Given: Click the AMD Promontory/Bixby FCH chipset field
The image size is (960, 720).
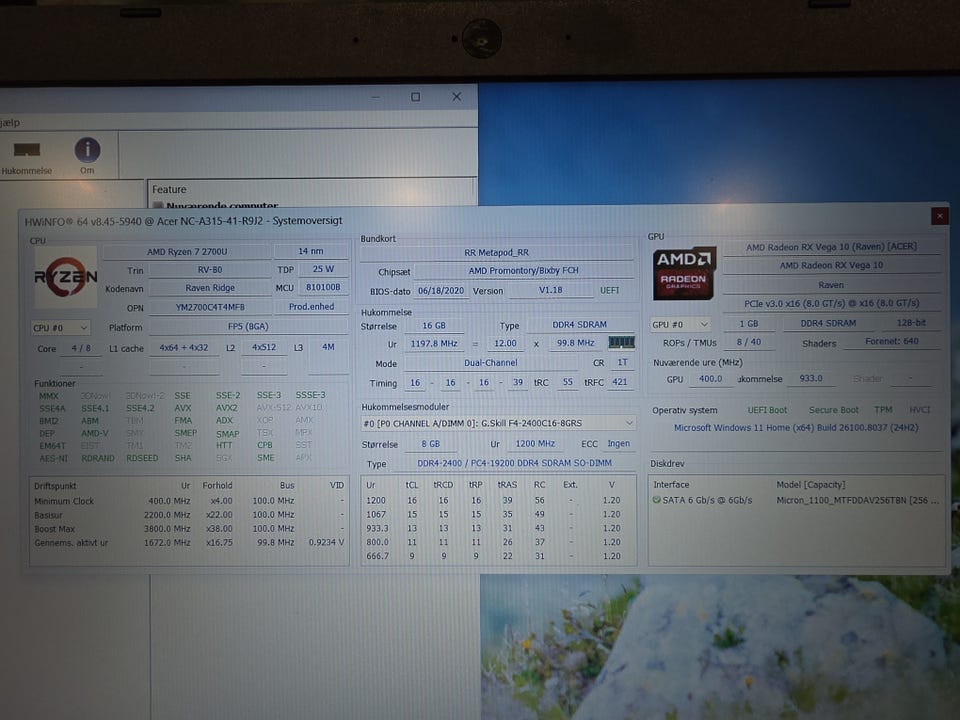Looking at the screenshot, I should click(523, 271).
